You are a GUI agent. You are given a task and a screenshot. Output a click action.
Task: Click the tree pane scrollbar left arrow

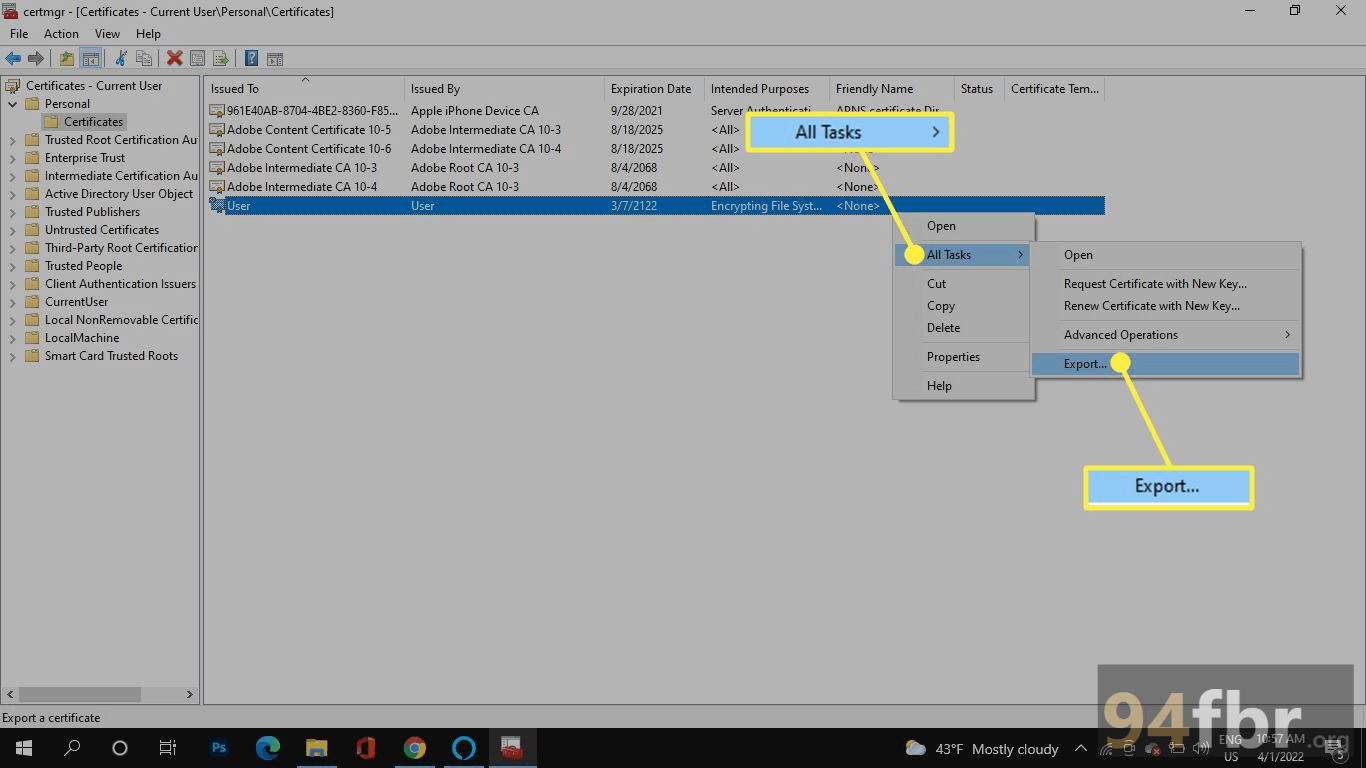(x=11, y=694)
